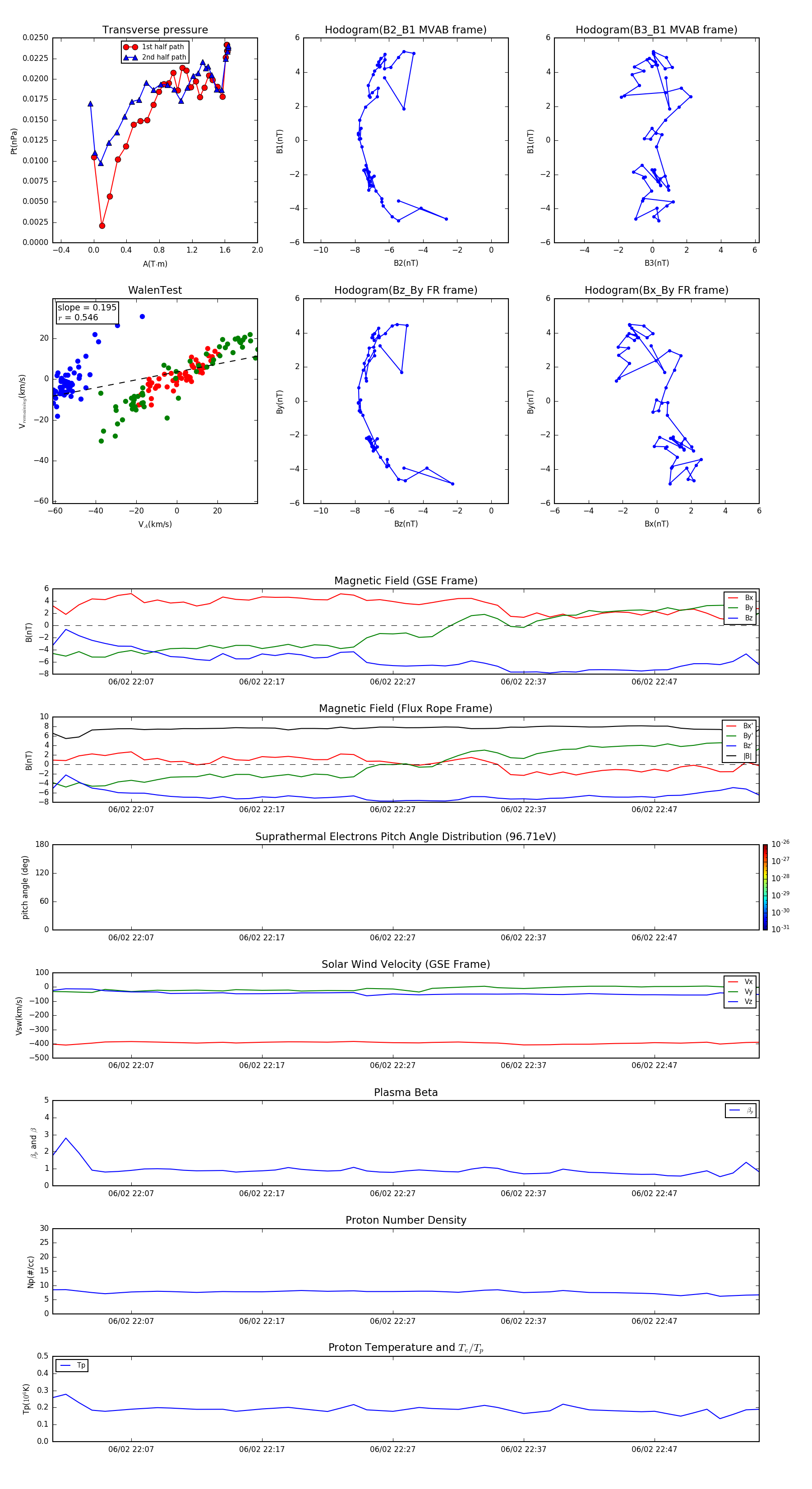Viewport: 812px width, 1489px height.
Task: Click the Plasma Beta legend box
Action: coord(740,1110)
